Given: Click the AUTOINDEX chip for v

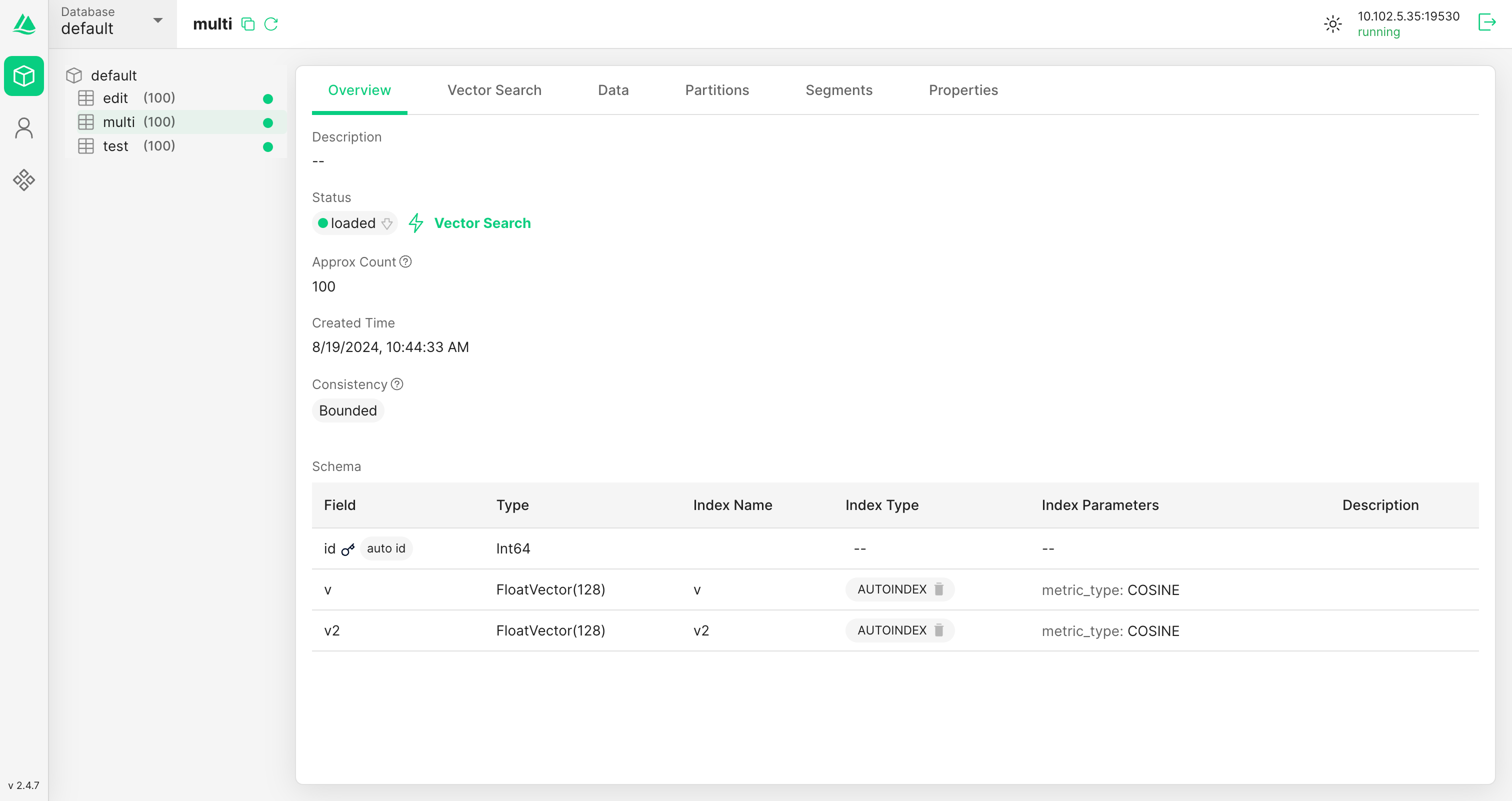Looking at the screenshot, I should pos(900,589).
